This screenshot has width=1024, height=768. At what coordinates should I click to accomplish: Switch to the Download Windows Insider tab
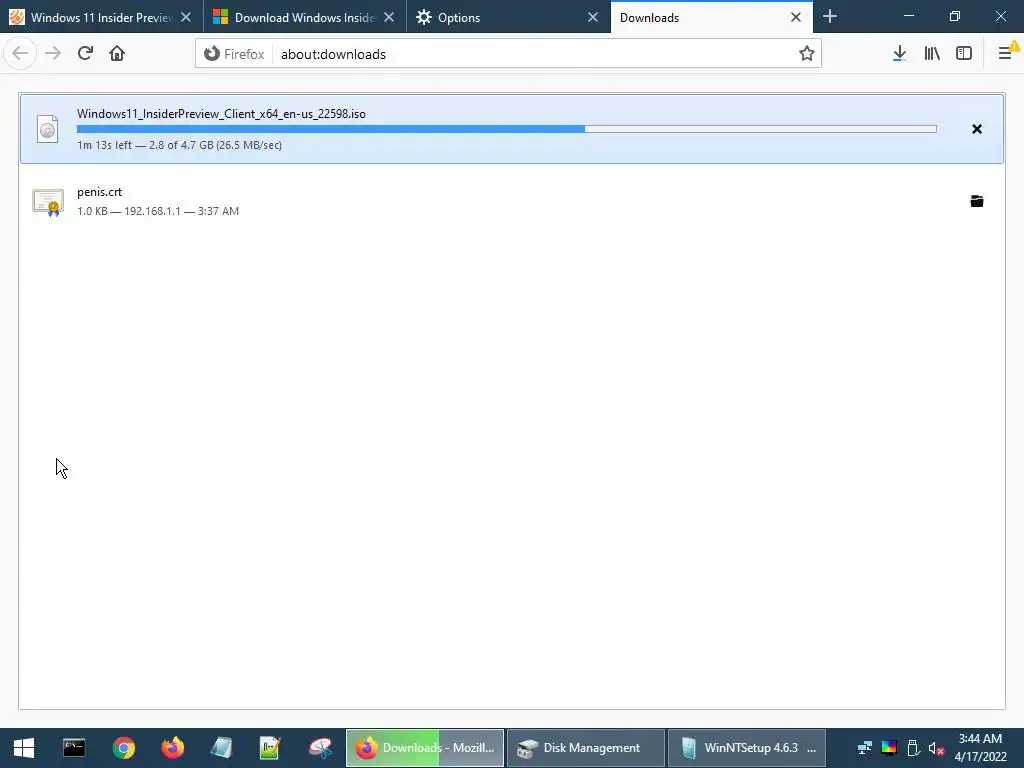click(305, 18)
